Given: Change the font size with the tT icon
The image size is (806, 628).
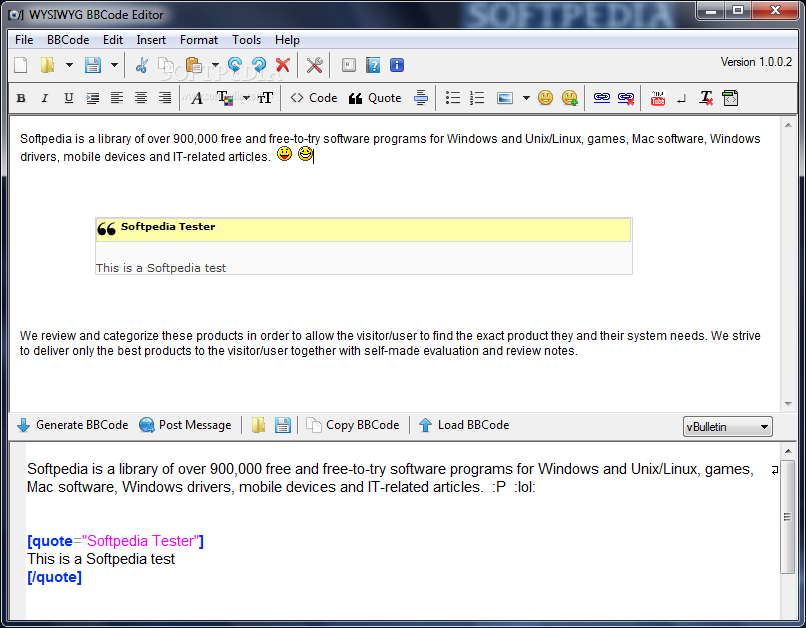Looking at the screenshot, I should (265, 98).
